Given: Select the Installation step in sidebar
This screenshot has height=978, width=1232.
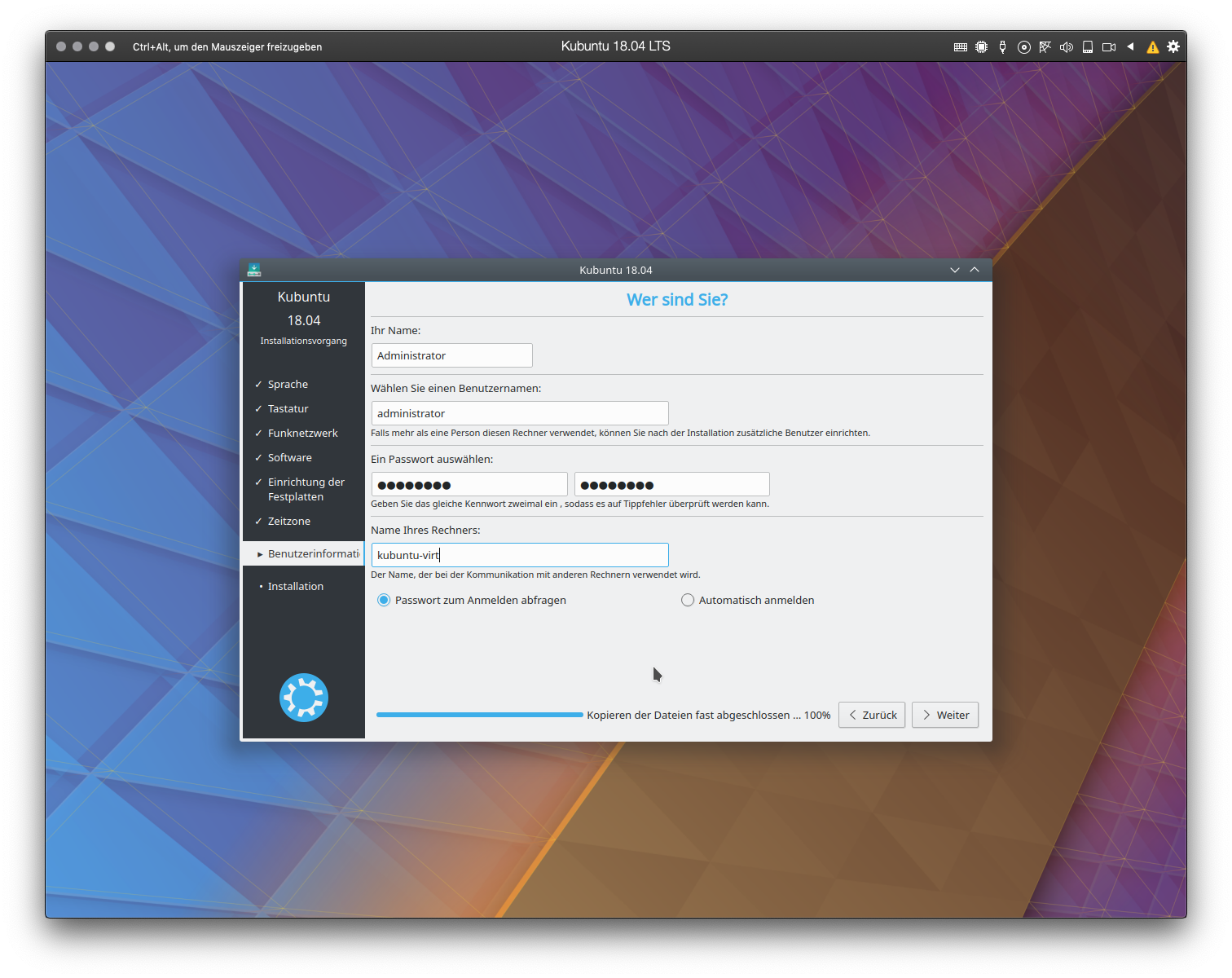Looking at the screenshot, I should pyautogui.click(x=296, y=586).
